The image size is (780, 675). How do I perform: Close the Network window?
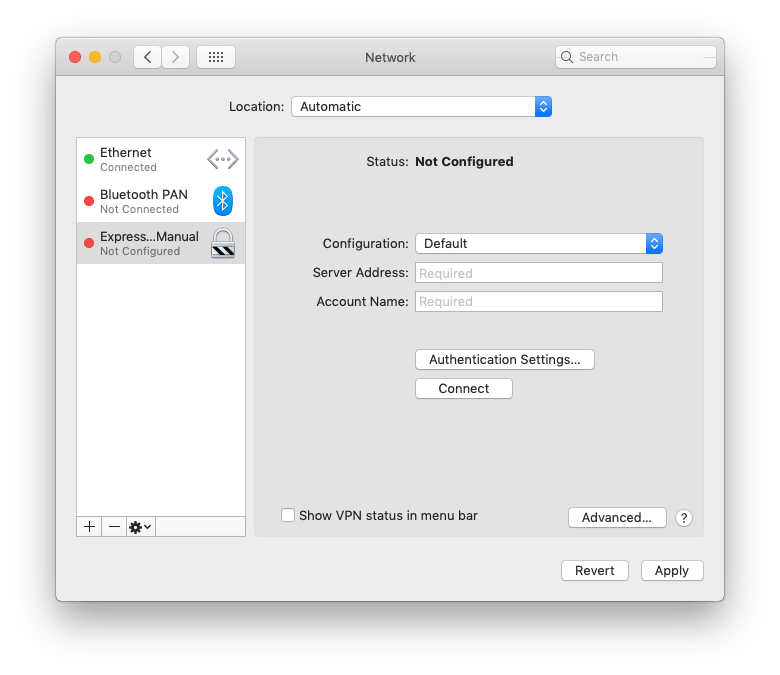coord(75,57)
